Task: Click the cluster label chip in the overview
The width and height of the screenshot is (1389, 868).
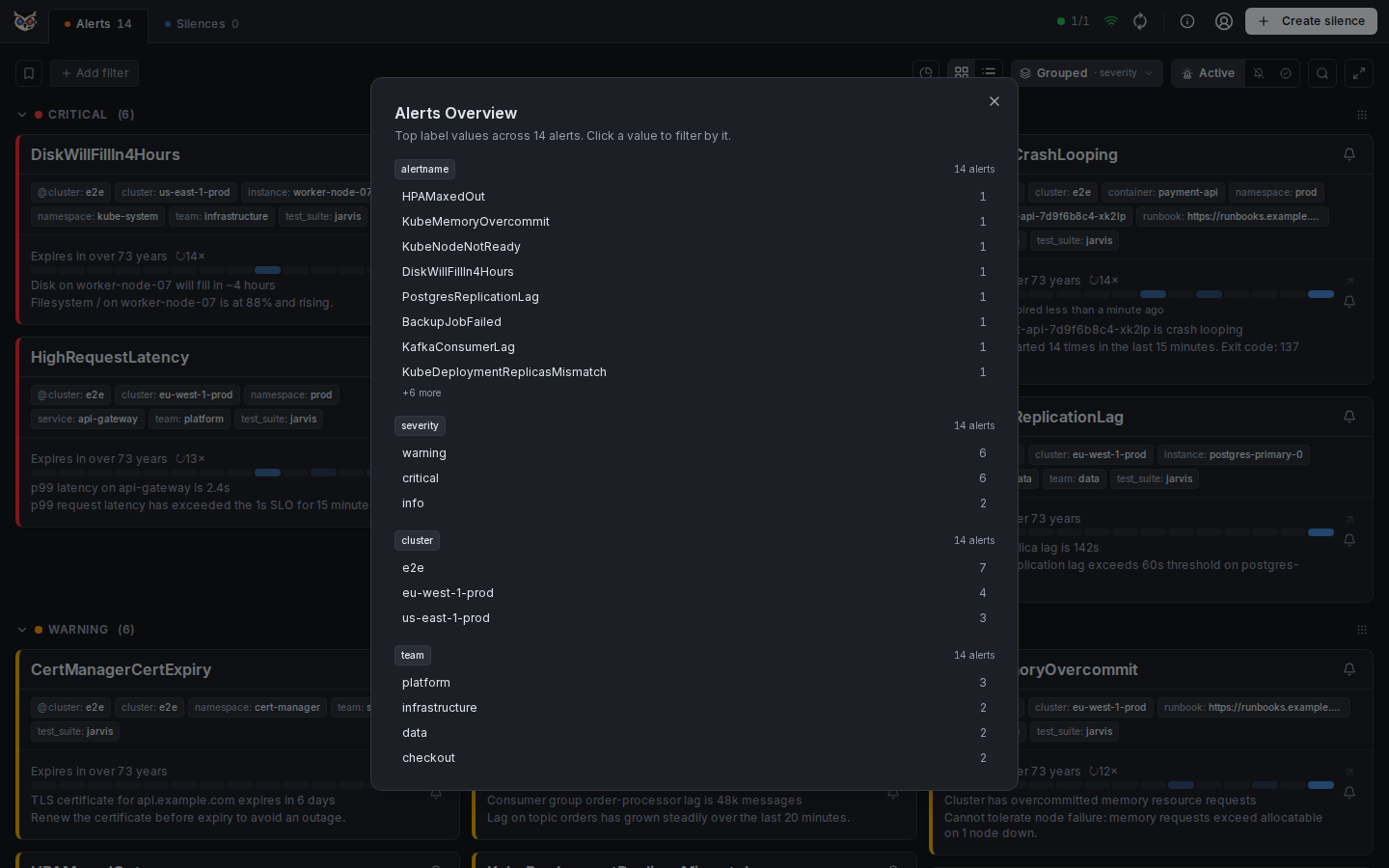Action: click(417, 540)
